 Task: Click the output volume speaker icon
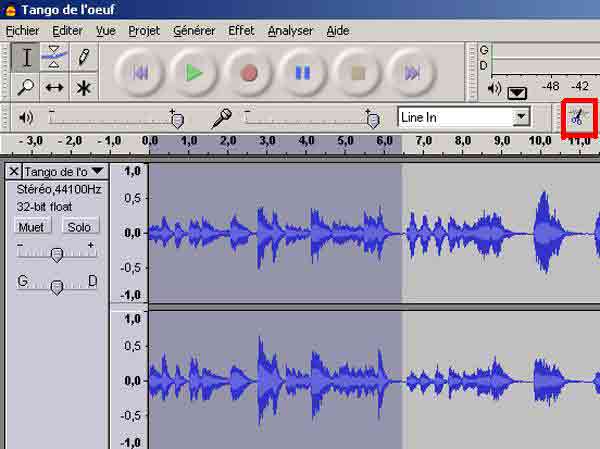click(26, 117)
